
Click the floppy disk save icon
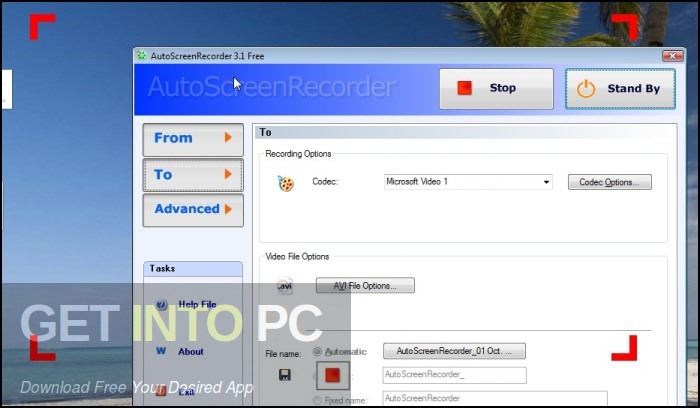click(x=285, y=375)
